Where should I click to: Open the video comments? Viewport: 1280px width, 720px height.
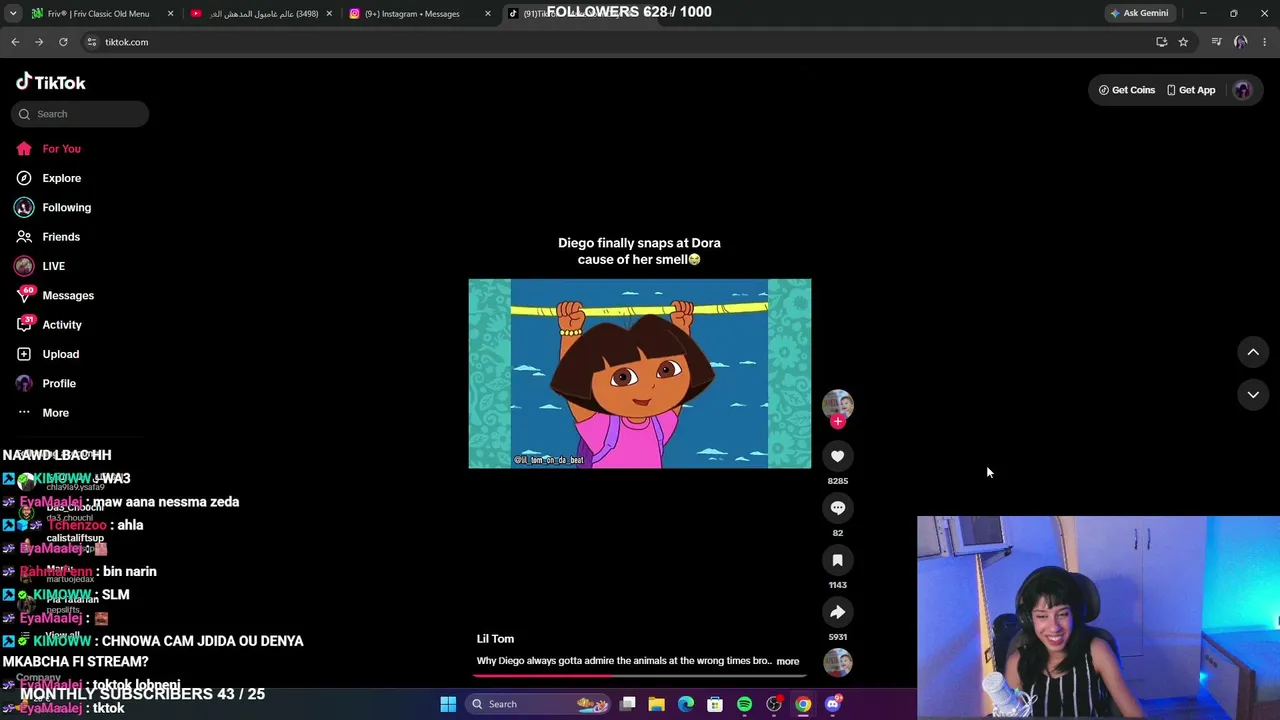838,508
